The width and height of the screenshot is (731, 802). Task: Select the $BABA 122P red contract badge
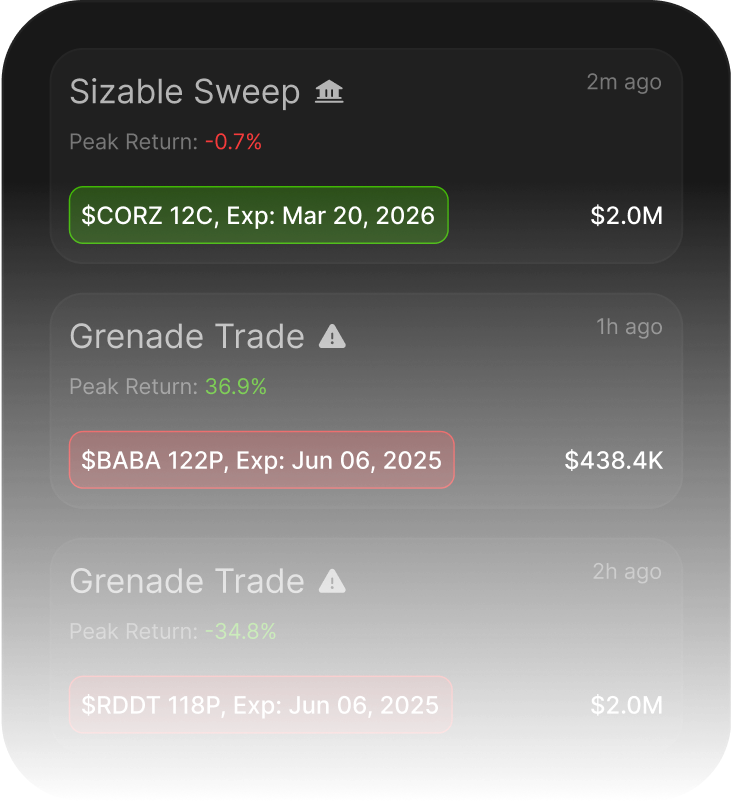tap(261, 460)
